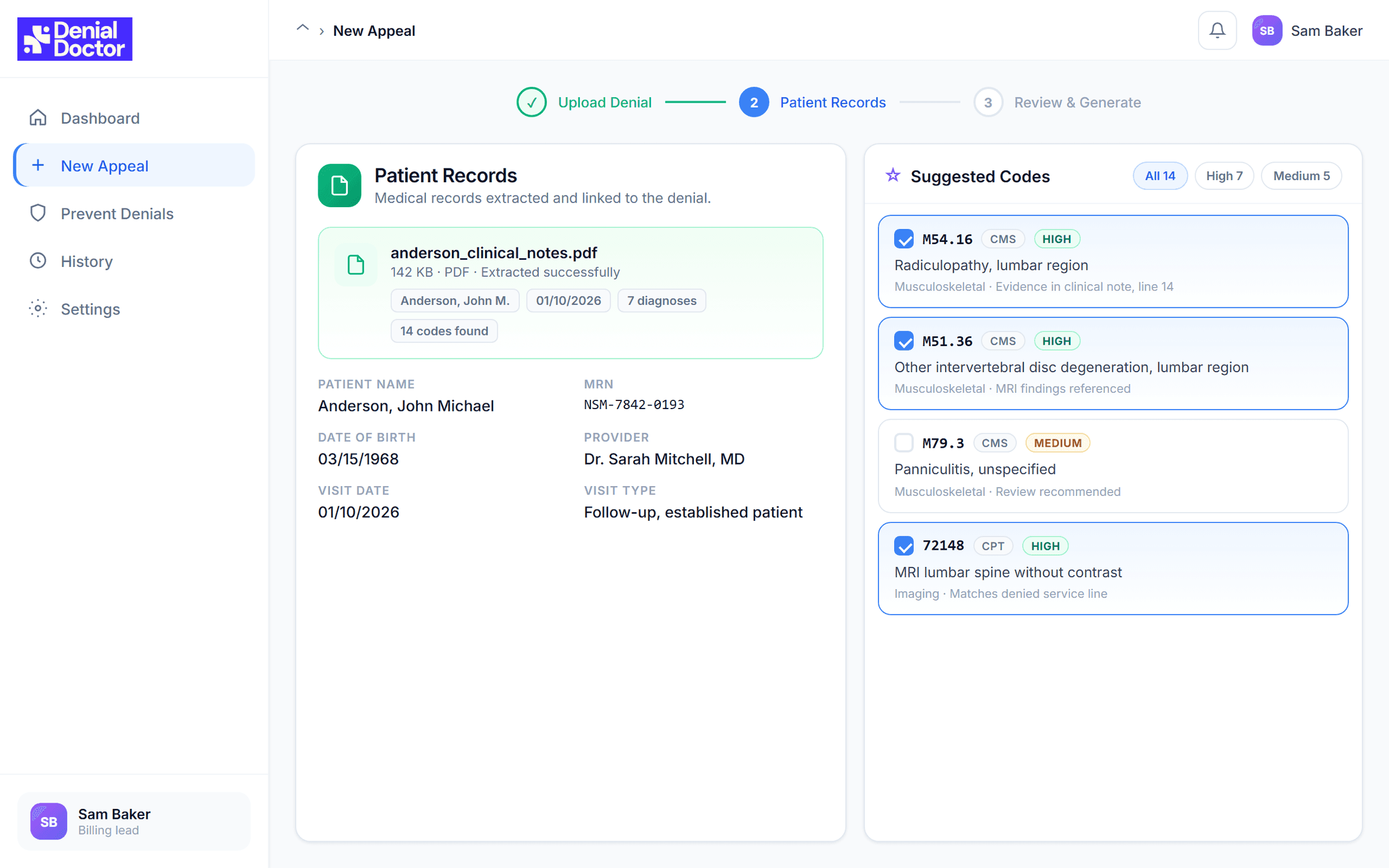Click Sam Baker name in top bar
The image size is (1389, 868).
(1326, 31)
